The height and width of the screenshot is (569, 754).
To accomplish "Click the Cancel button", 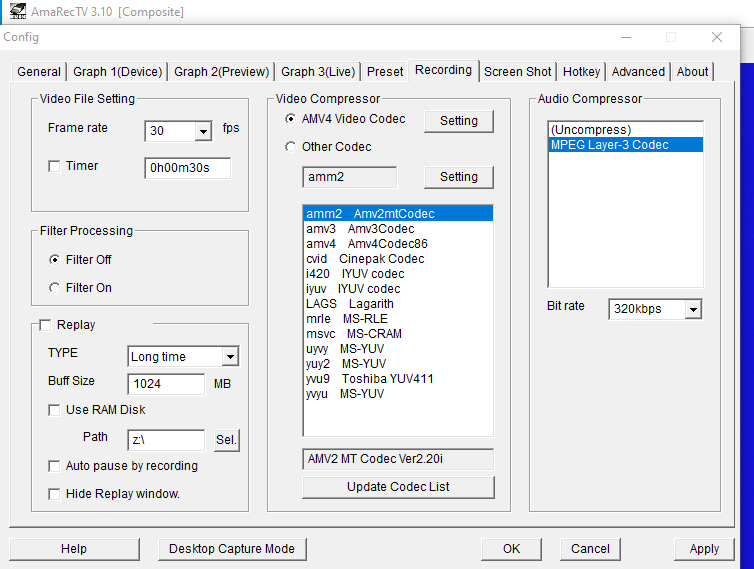I will pyautogui.click(x=590, y=549).
